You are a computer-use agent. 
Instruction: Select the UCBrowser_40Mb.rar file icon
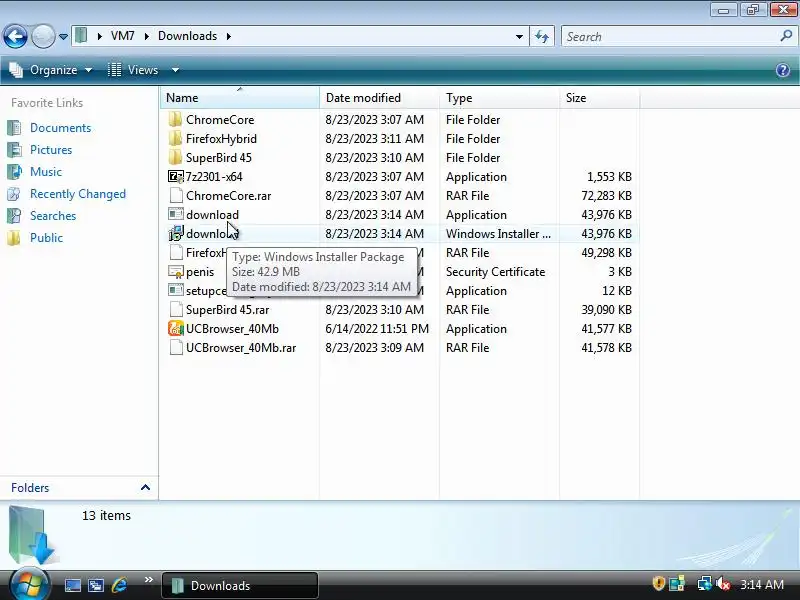point(176,347)
